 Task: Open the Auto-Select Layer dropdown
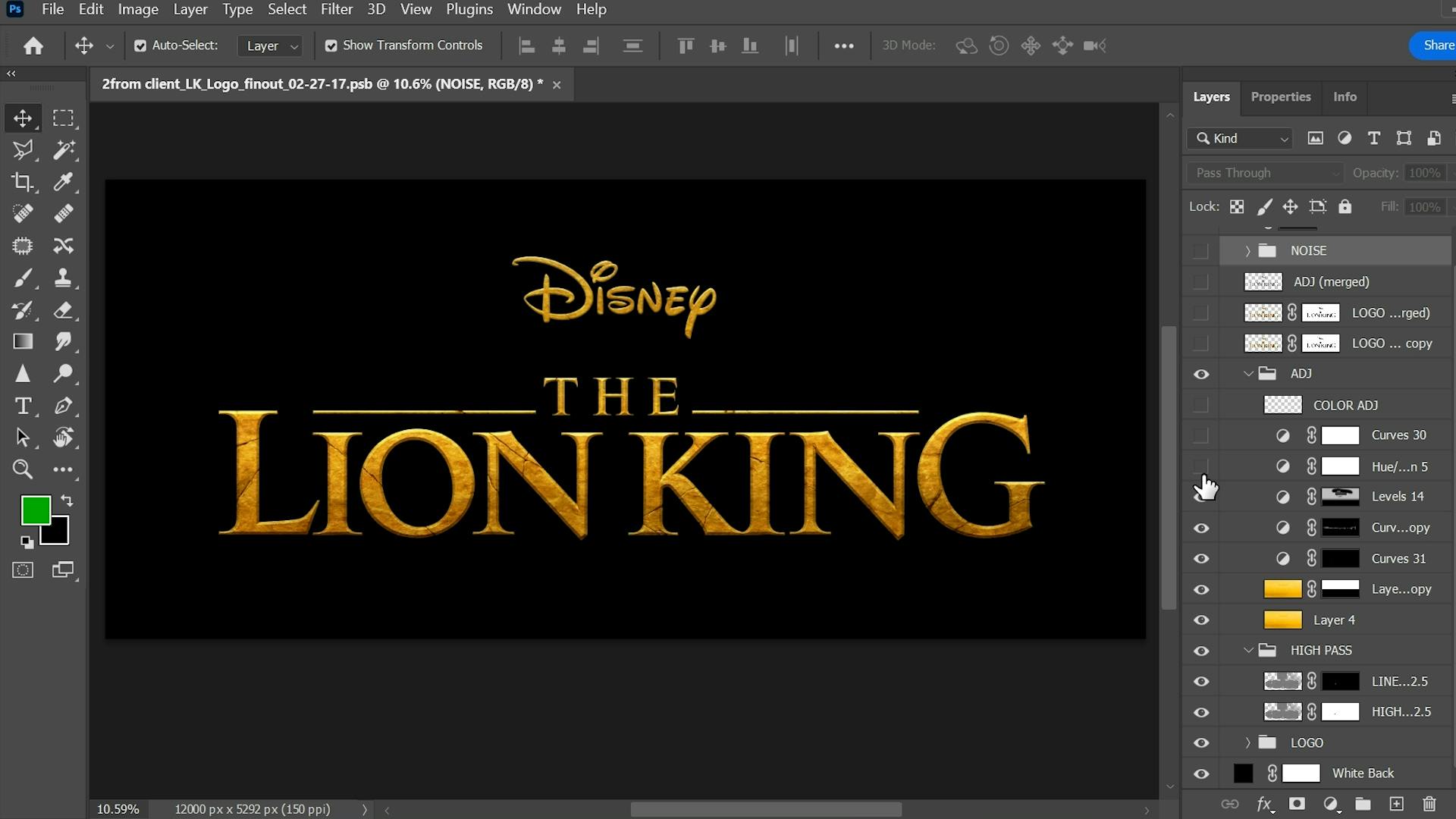pyautogui.click(x=271, y=45)
